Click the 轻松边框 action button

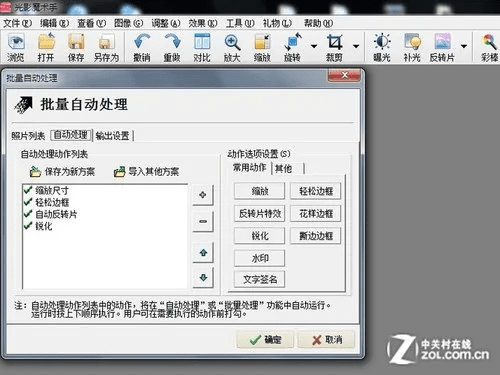316,191
